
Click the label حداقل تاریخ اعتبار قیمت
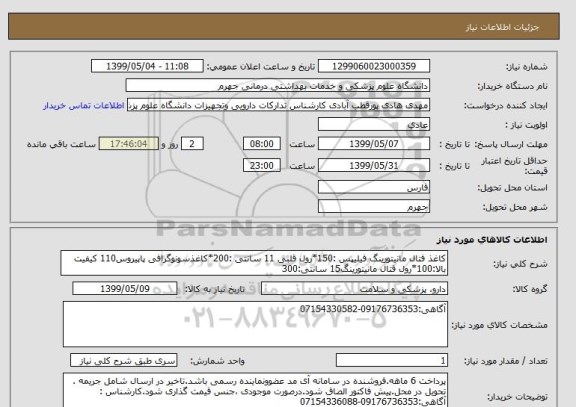[x=514, y=166]
